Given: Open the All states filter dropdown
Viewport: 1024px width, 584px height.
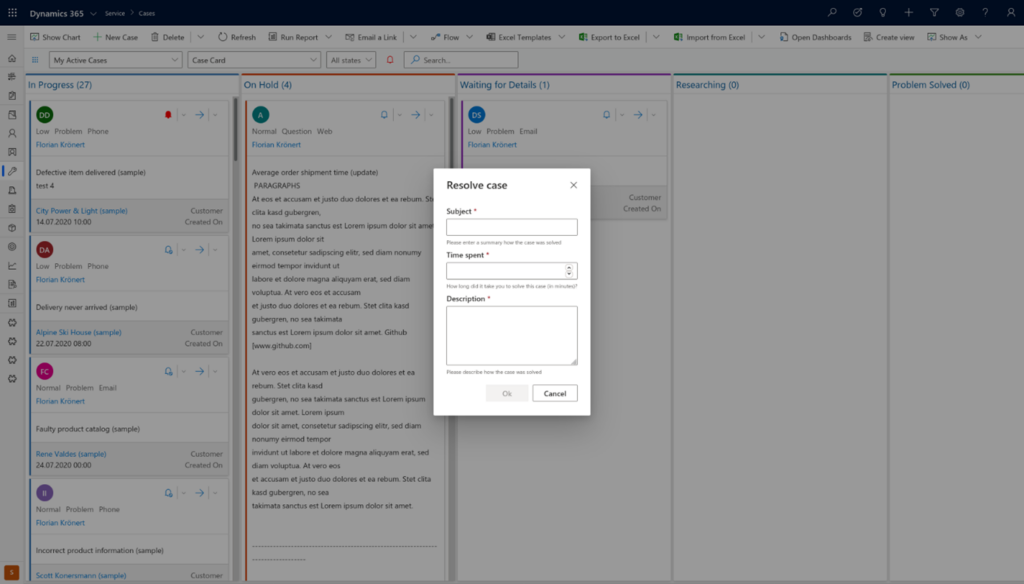Looking at the screenshot, I should pyautogui.click(x=352, y=60).
